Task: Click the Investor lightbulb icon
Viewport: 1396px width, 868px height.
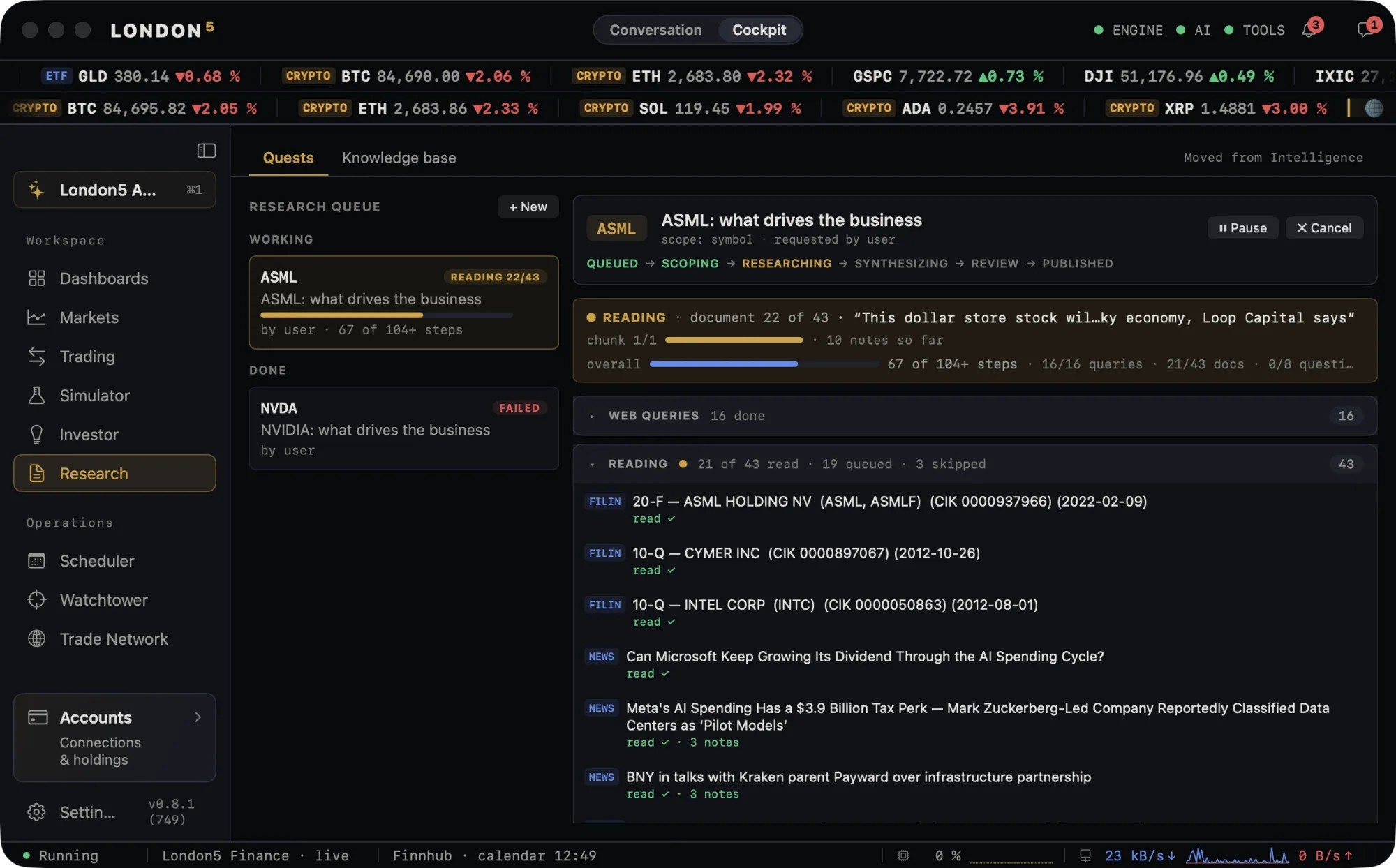Action: [x=36, y=435]
